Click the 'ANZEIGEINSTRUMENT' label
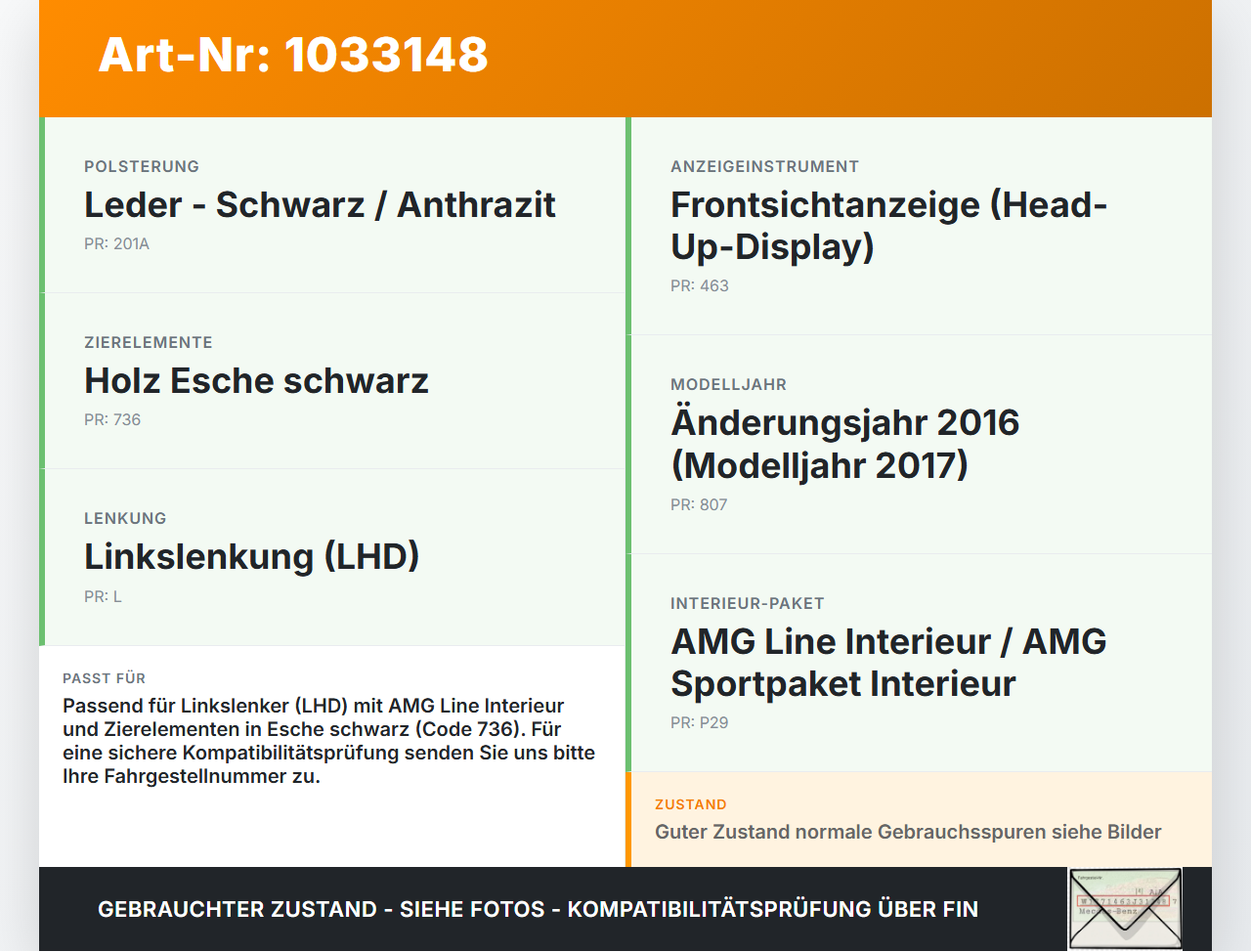 [765, 167]
